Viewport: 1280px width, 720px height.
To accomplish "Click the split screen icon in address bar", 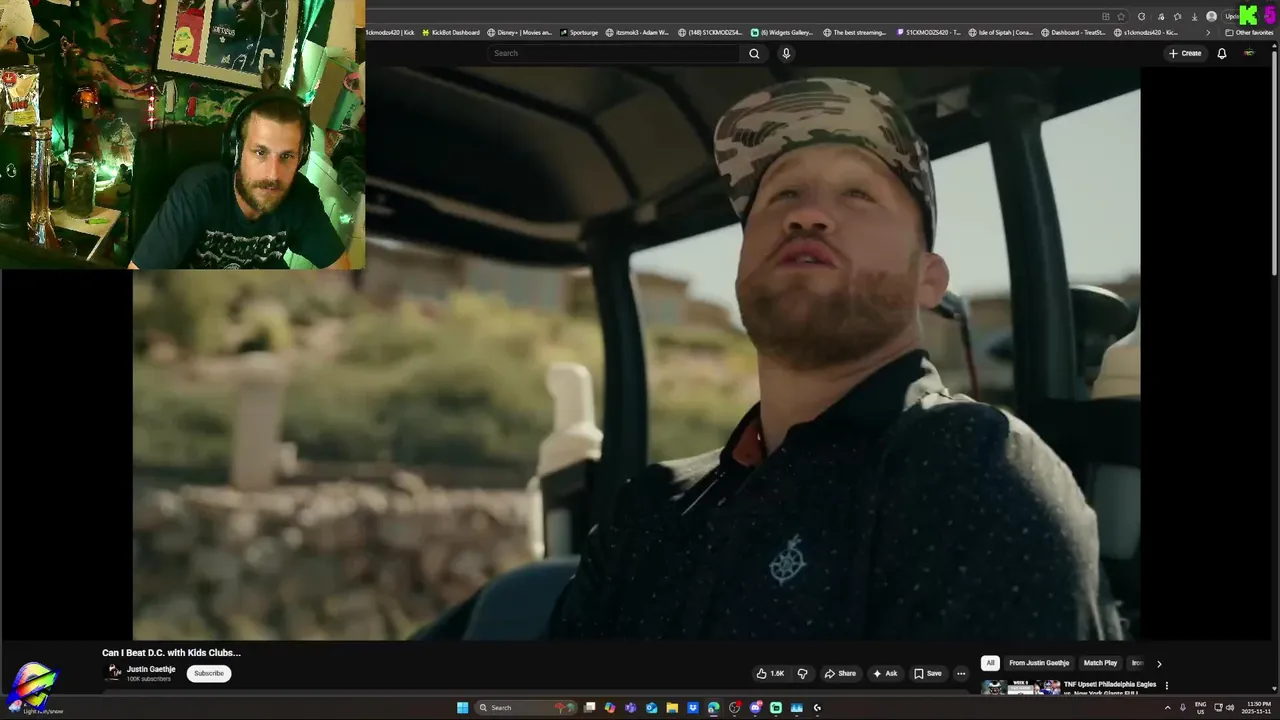I will coord(1105,16).
